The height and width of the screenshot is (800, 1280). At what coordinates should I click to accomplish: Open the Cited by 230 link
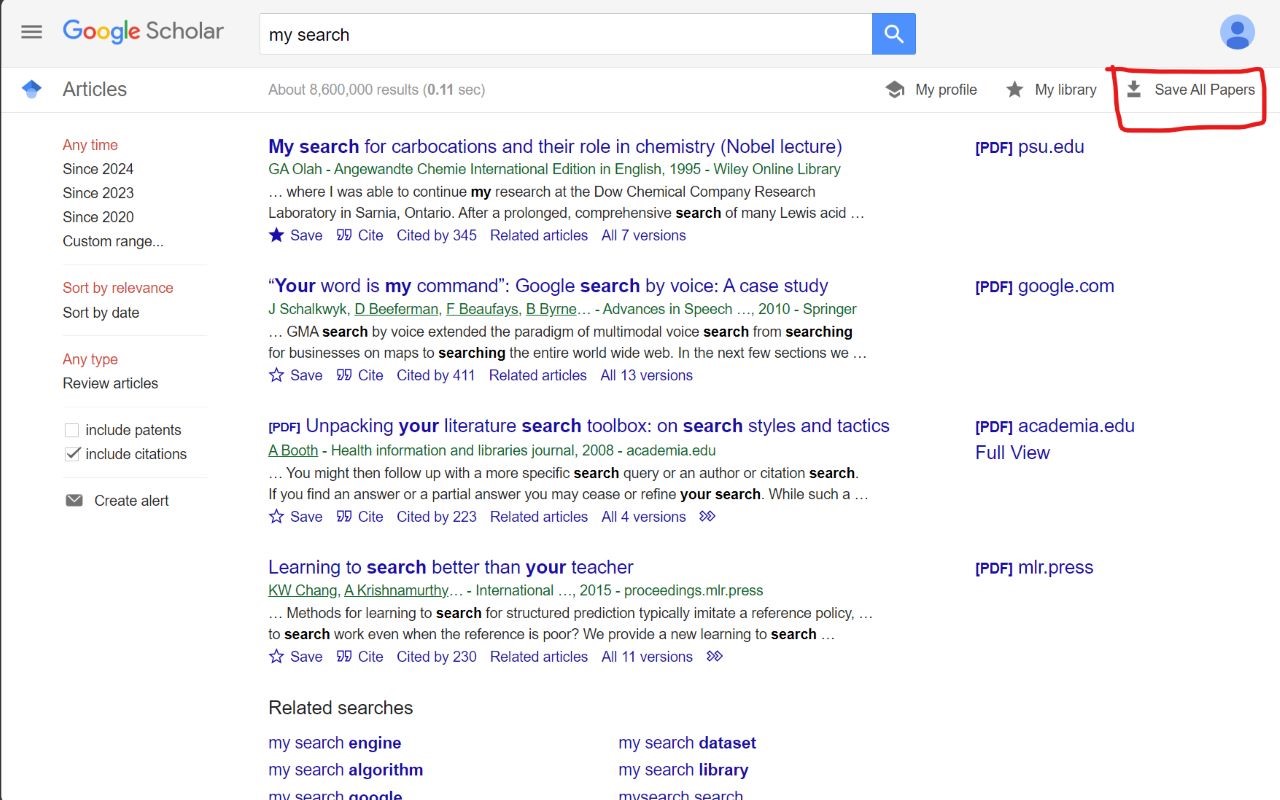[437, 657]
